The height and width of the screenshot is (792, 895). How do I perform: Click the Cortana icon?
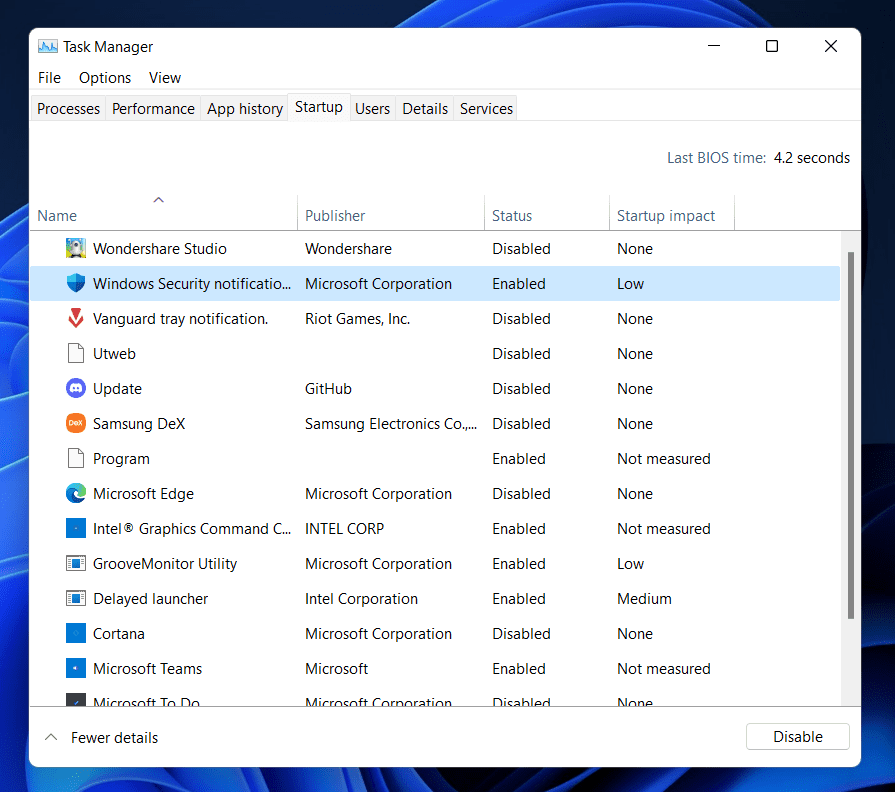pos(75,633)
